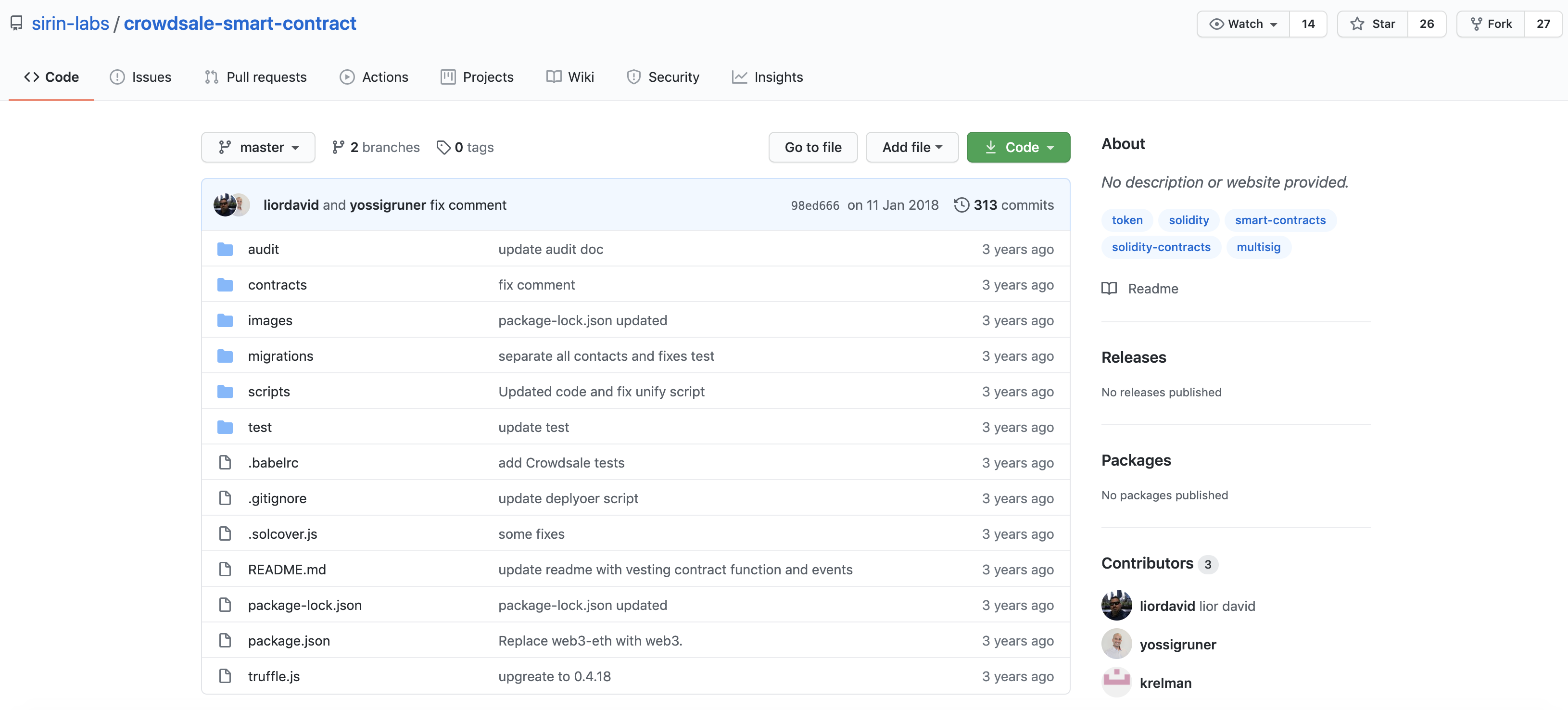The height and width of the screenshot is (710, 1568).
Task: Click the watchers count 14
Action: click(x=1308, y=24)
